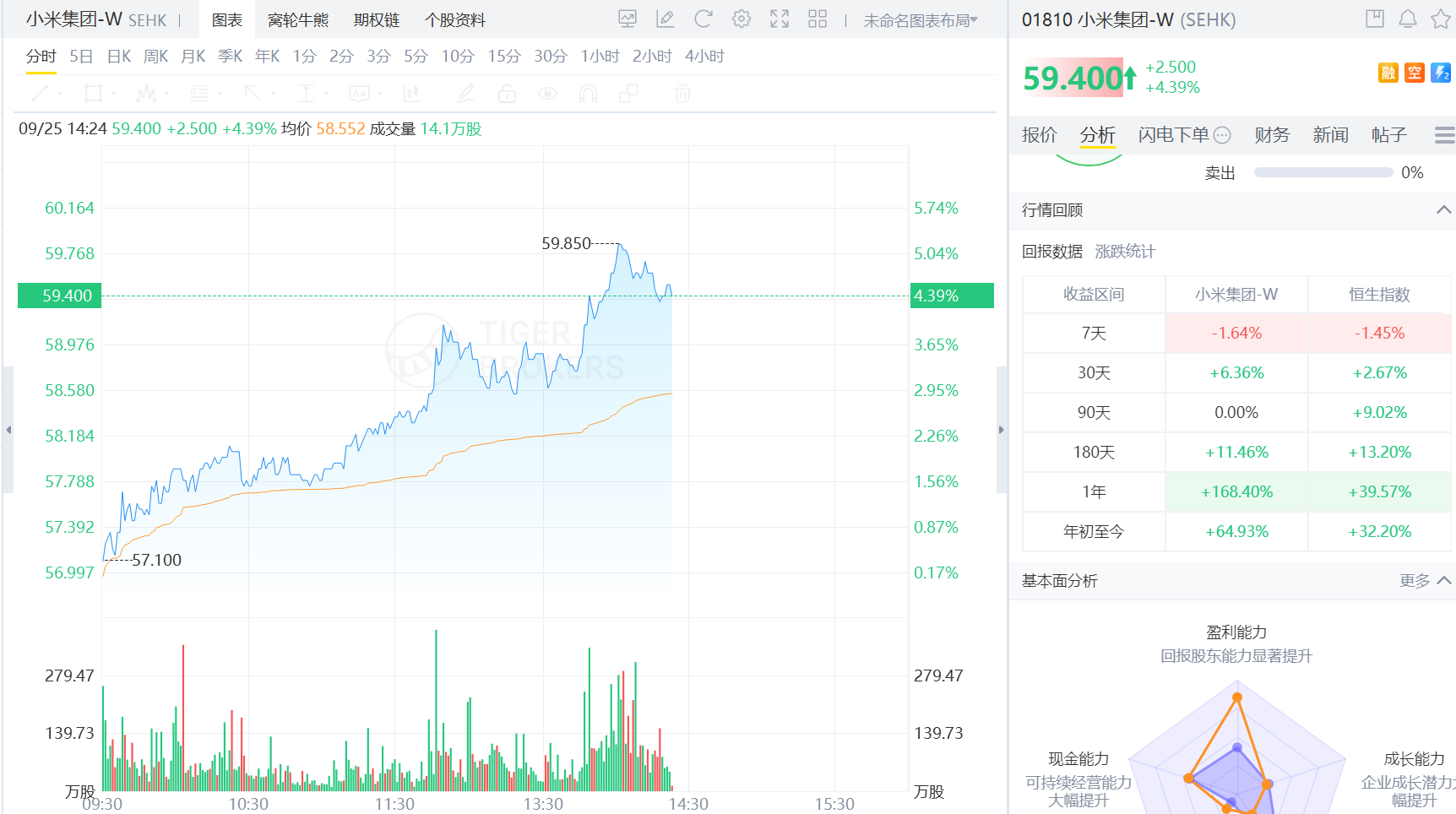This screenshot has height=814, width=1456.
Task: Enter fullscreen mode via expand icon
Action: pyautogui.click(x=779, y=19)
